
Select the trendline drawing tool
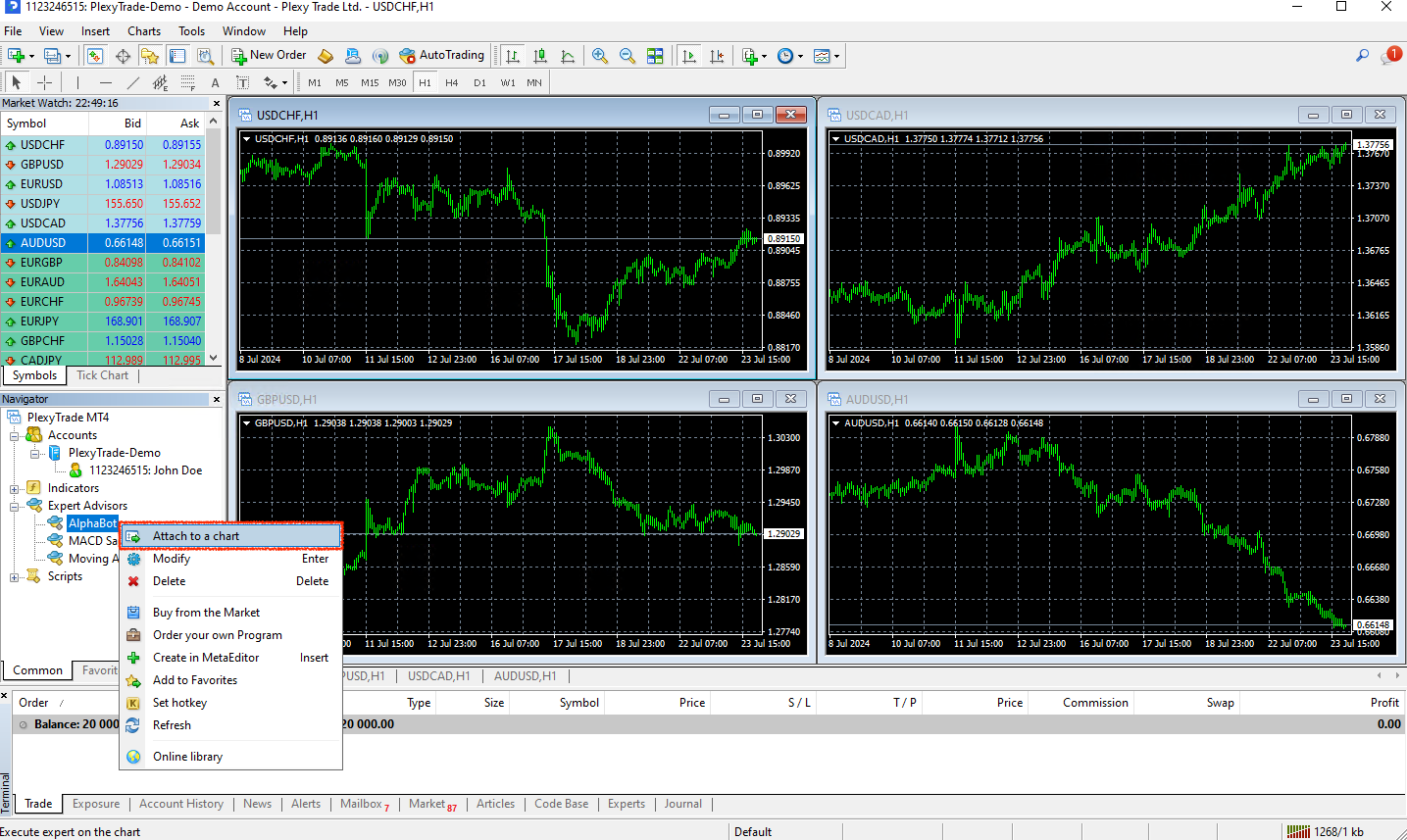(132, 82)
